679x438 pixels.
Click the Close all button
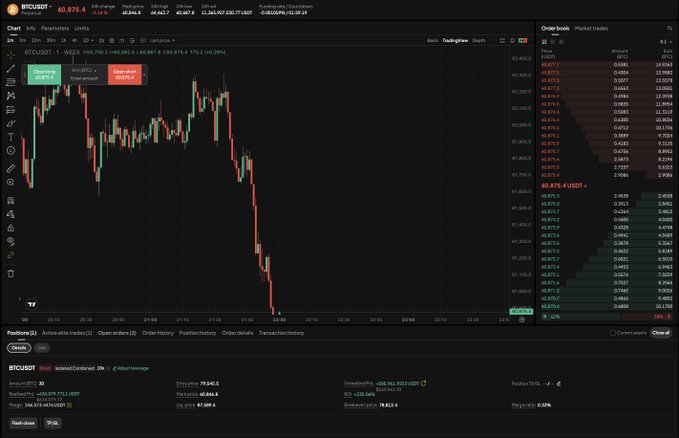click(661, 333)
